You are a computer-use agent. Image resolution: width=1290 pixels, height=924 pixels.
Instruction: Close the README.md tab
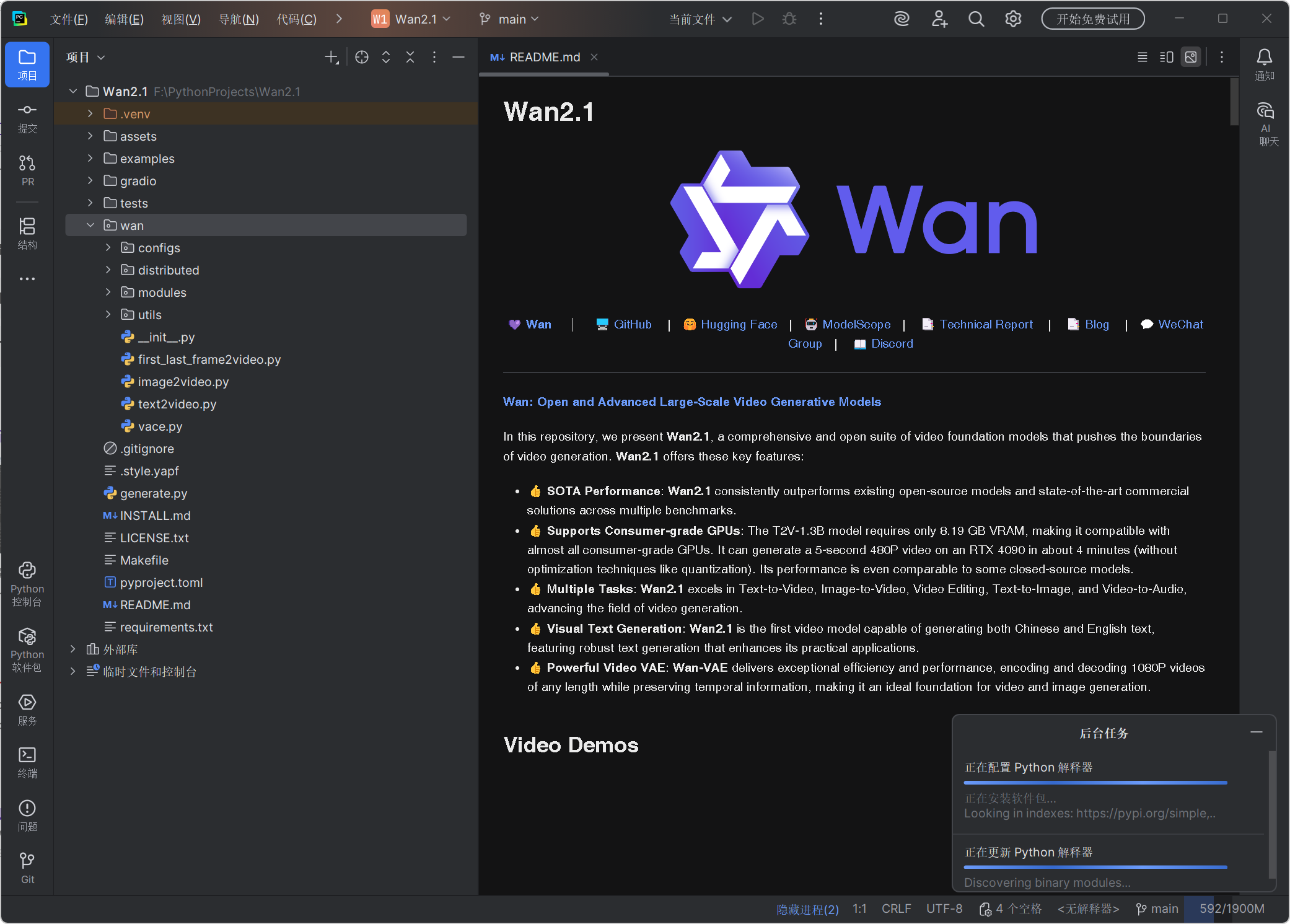[594, 58]
